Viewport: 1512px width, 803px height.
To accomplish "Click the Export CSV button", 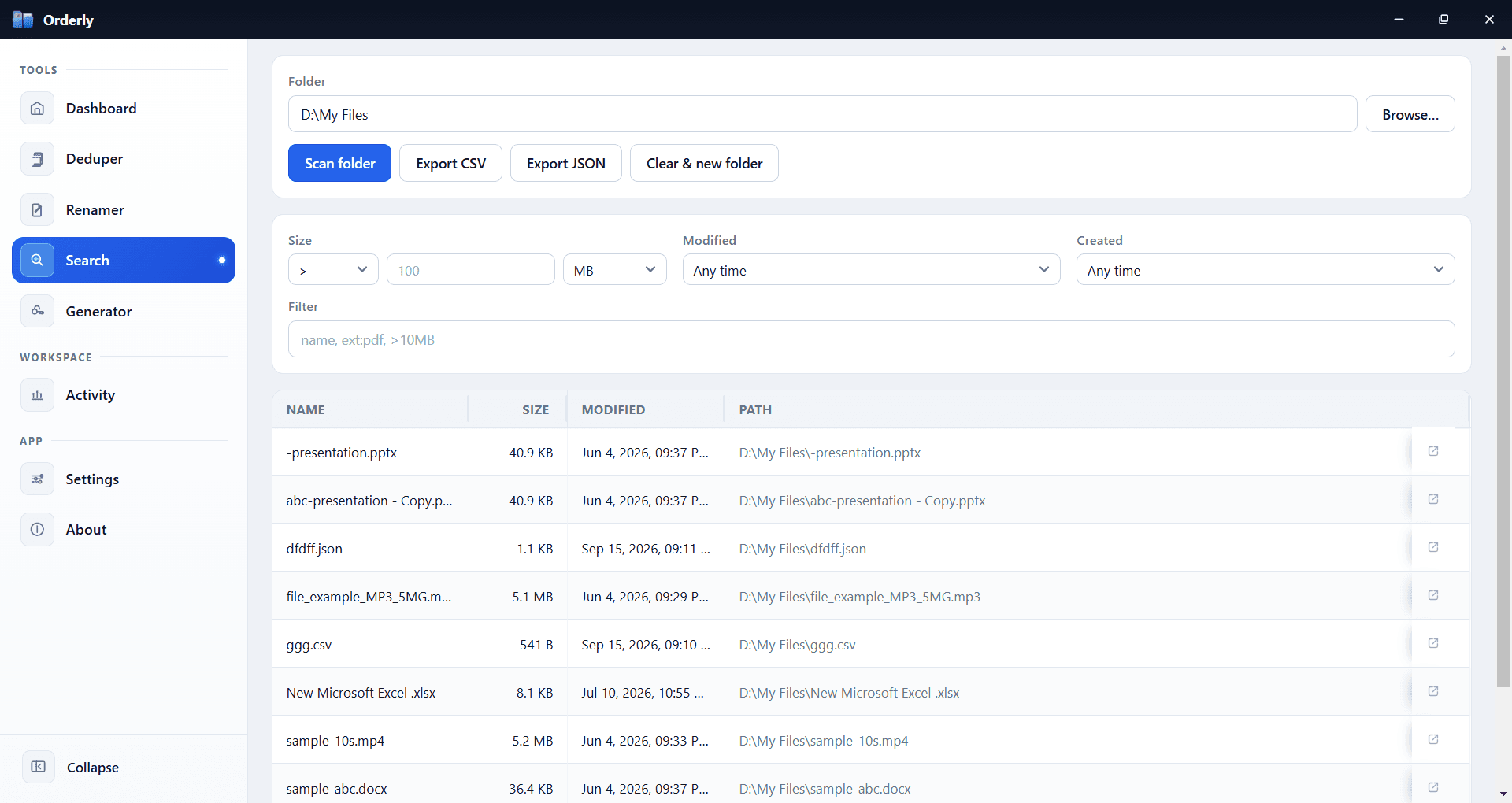I will [450, 163].
